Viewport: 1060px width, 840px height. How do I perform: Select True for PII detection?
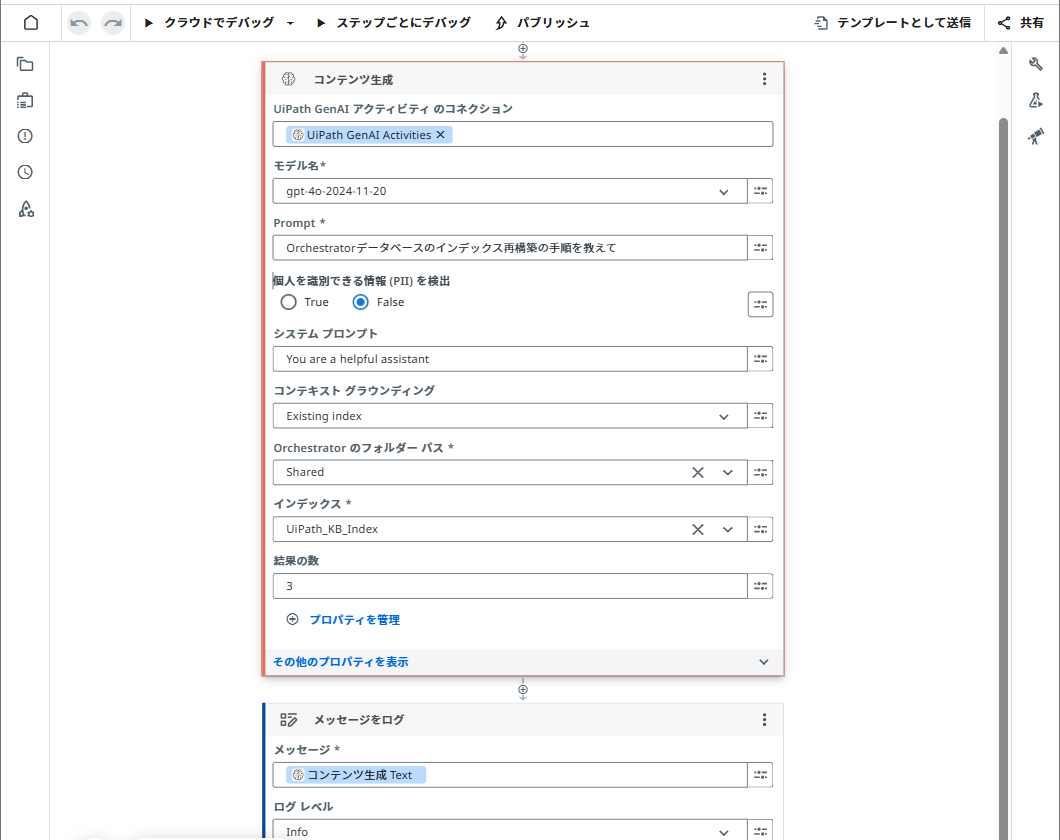click(x=289, y=302)
